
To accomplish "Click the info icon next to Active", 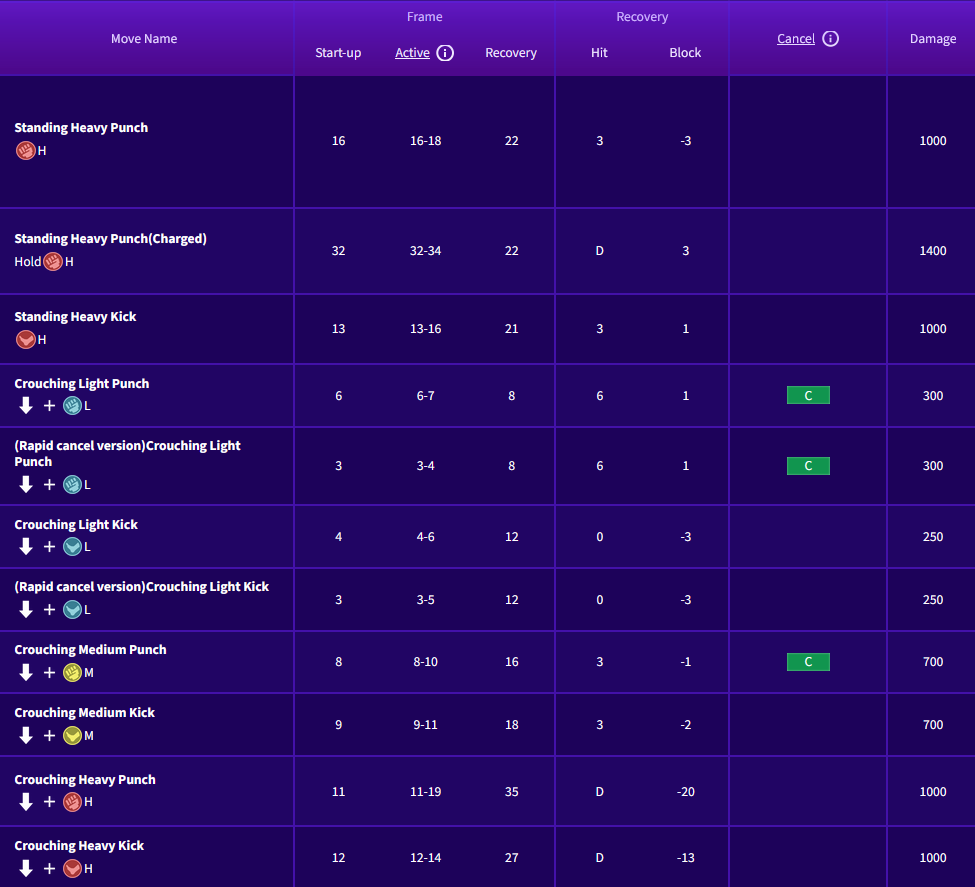I will coord(445,53).
